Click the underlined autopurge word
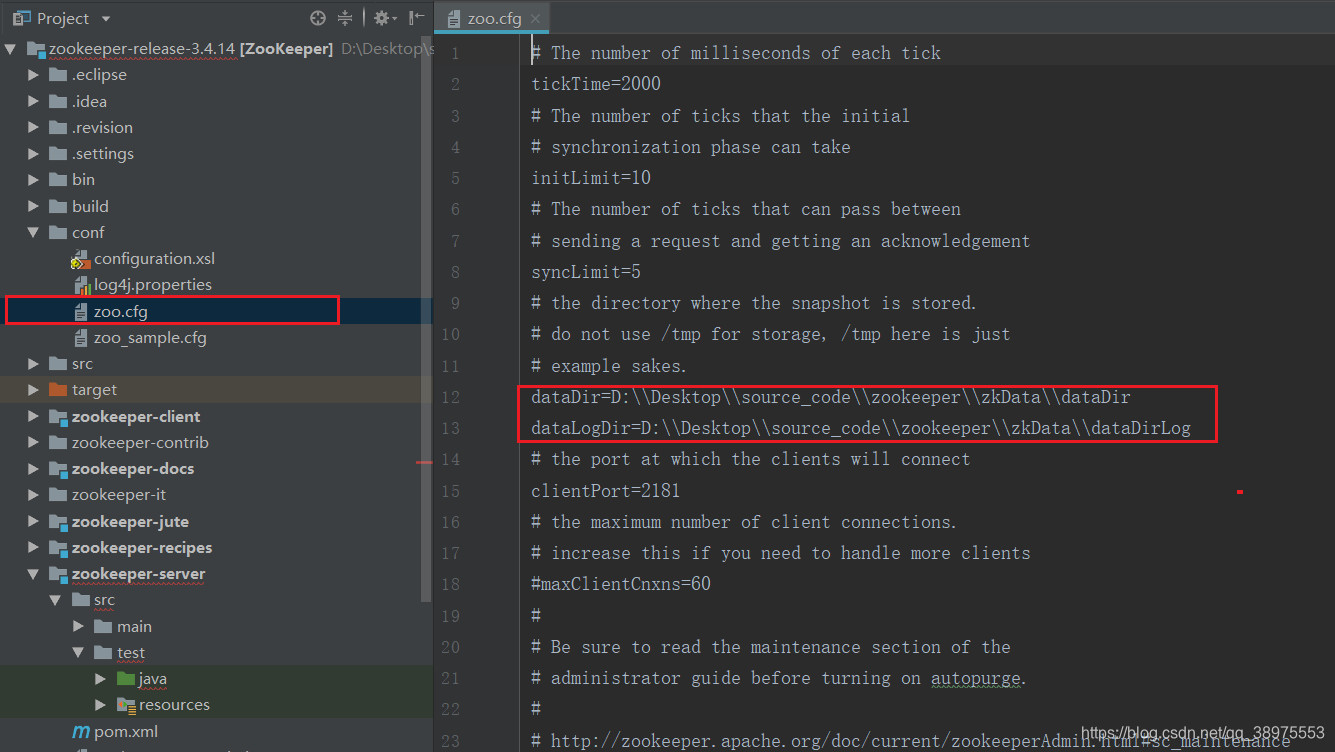Image resolution: width=1335 pixels, height=752 pixels. coord(976,678)
